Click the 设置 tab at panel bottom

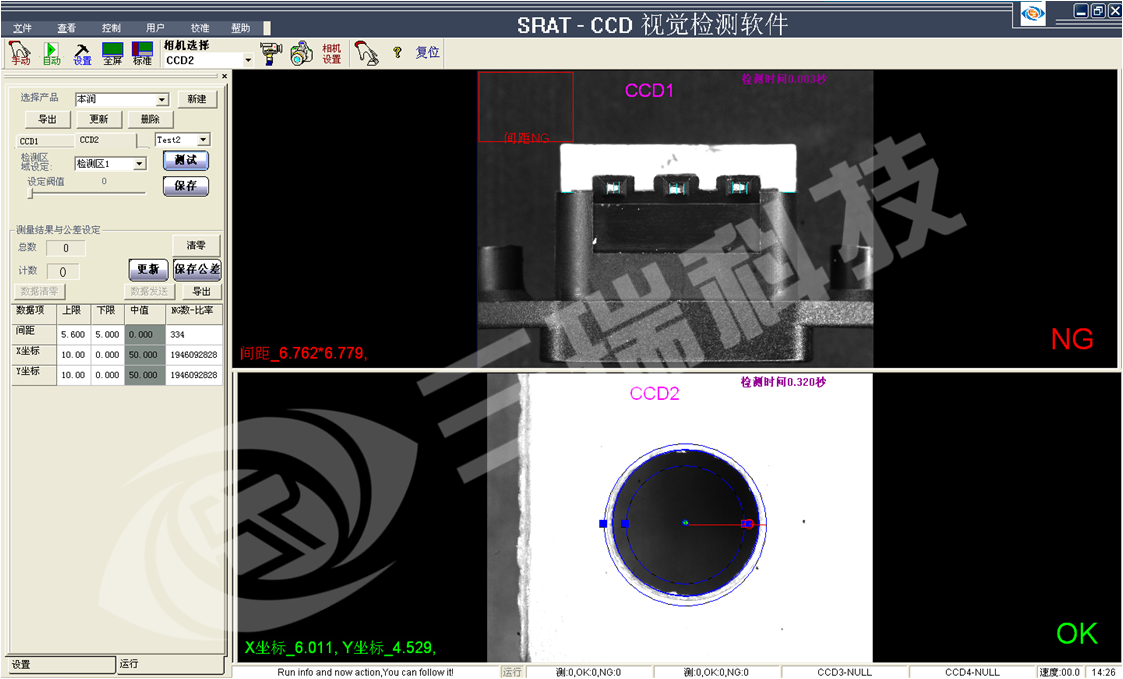pyautogui.click(x=60, y=665)
